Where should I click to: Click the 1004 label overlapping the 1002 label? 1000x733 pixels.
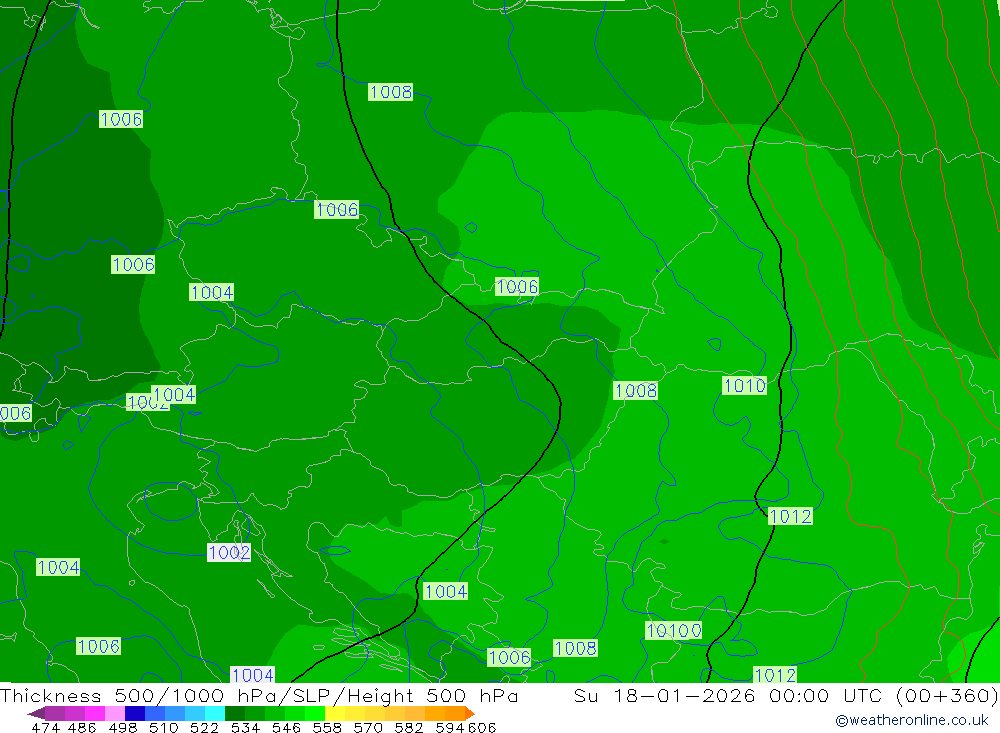pyautogui.click(x=175, y=394)
